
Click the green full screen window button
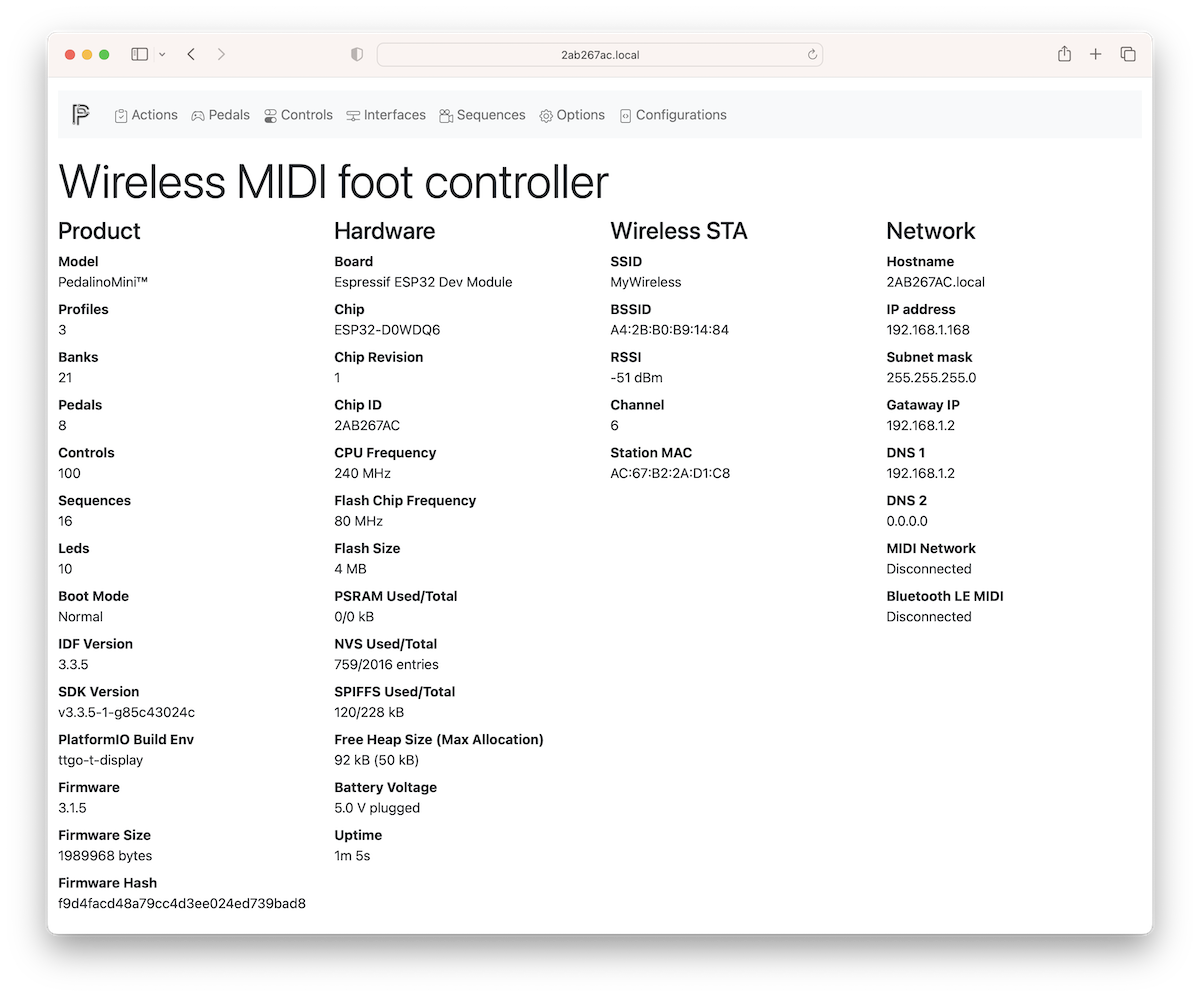104,54
